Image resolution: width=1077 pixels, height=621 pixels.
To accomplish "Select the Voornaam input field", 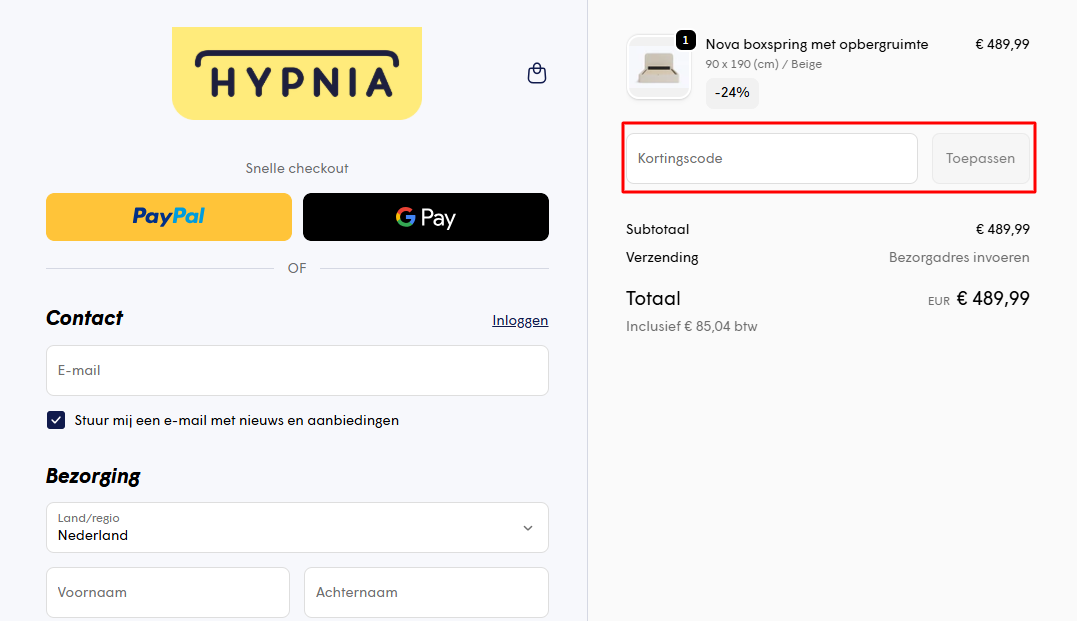I will point(168,592).
